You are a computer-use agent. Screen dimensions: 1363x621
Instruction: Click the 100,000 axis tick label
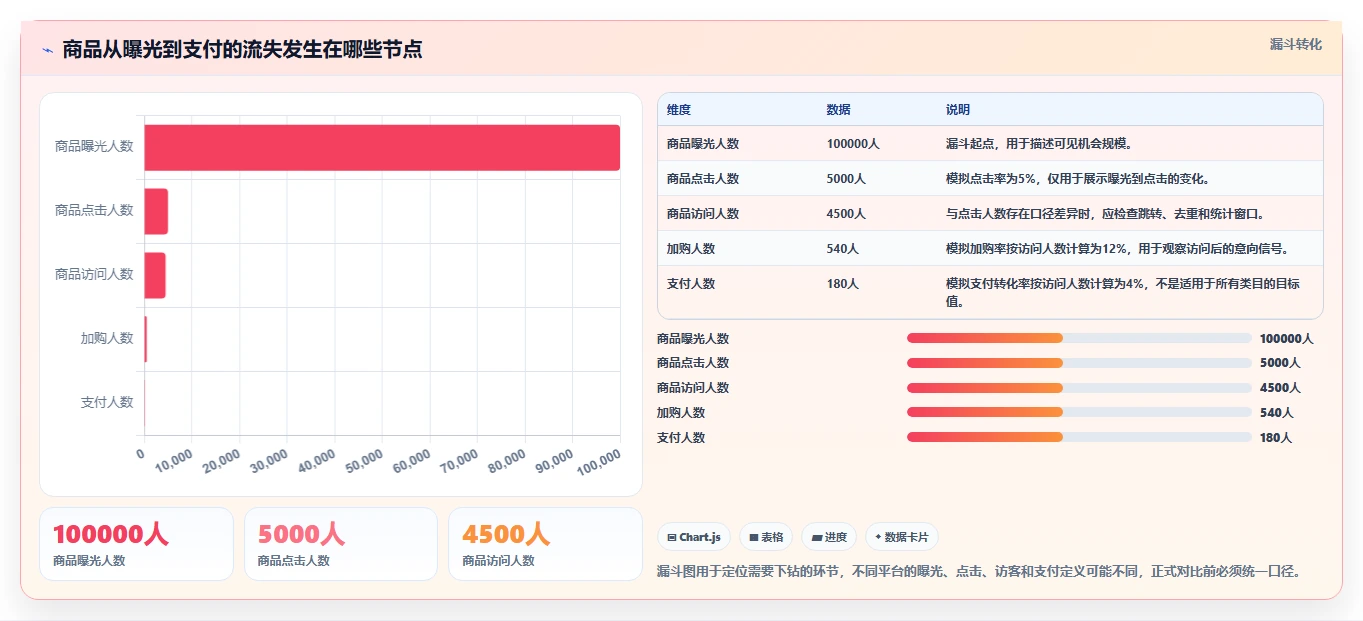597,461
